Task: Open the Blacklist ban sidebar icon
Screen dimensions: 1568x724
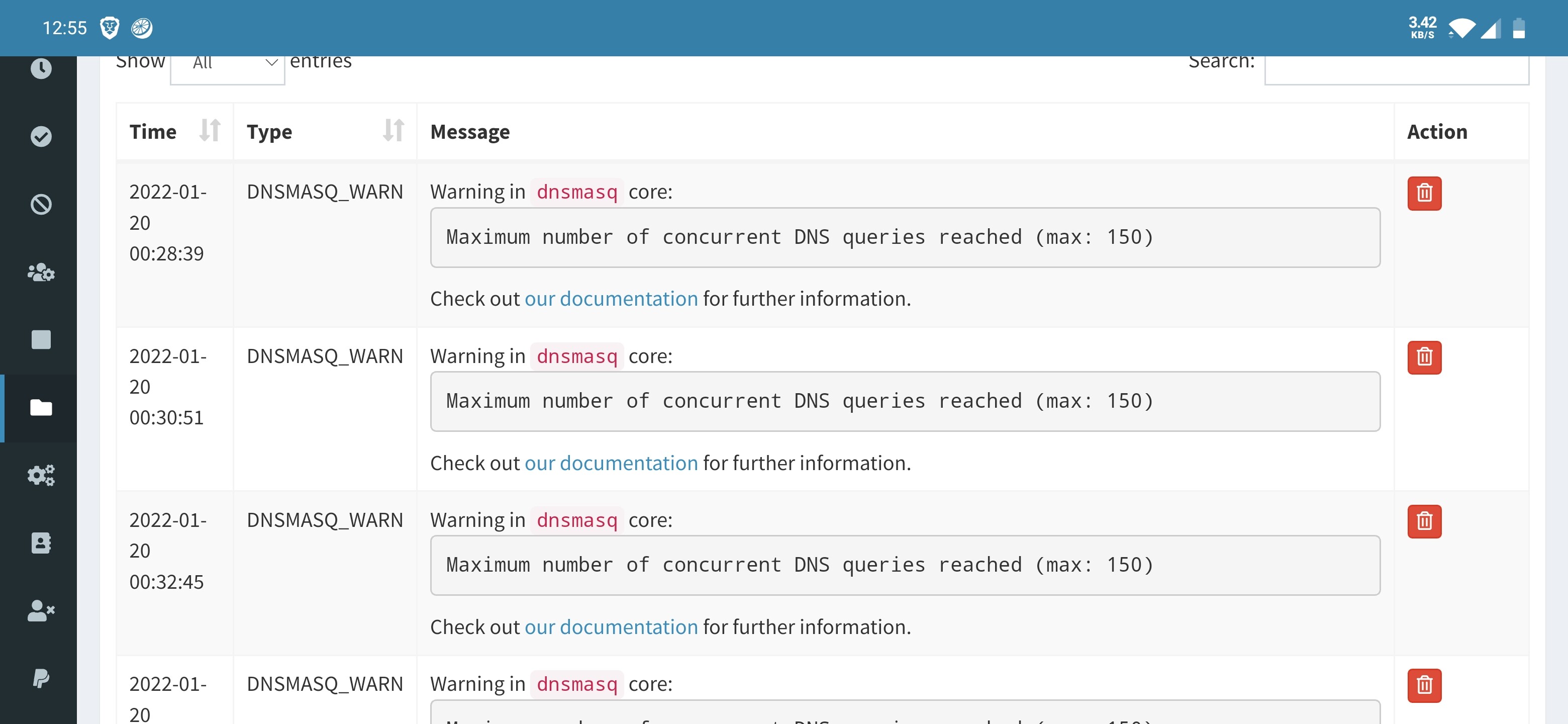Action: tap(41, 204)
